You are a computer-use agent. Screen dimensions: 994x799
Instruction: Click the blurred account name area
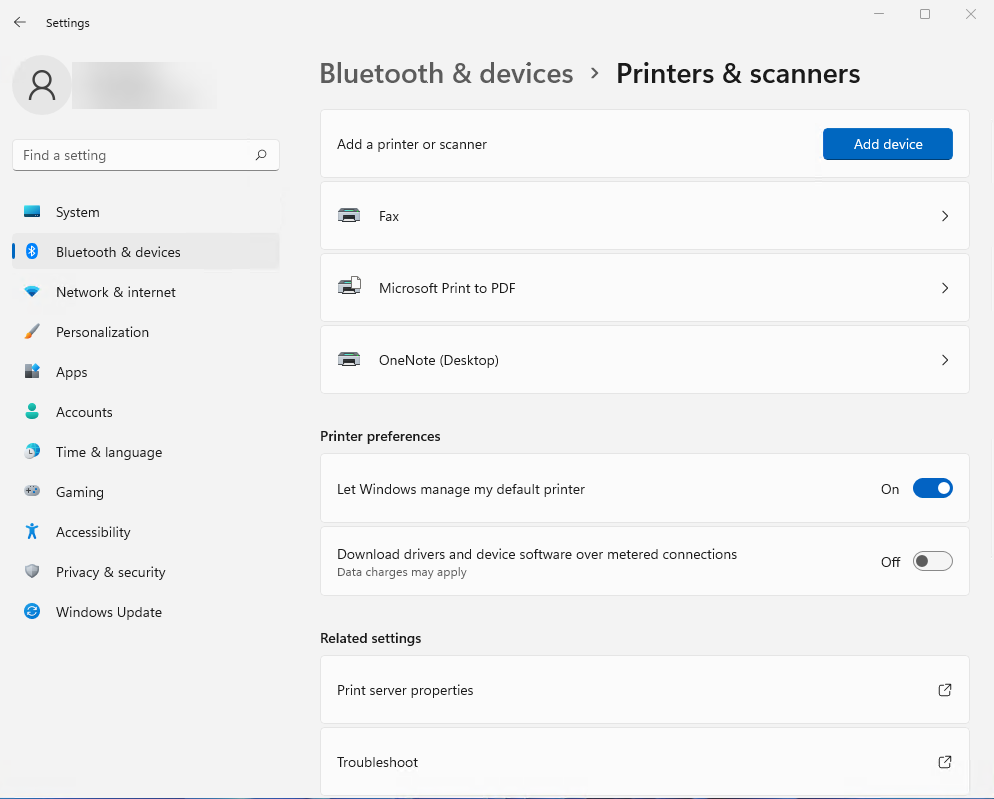coord(145,85)
